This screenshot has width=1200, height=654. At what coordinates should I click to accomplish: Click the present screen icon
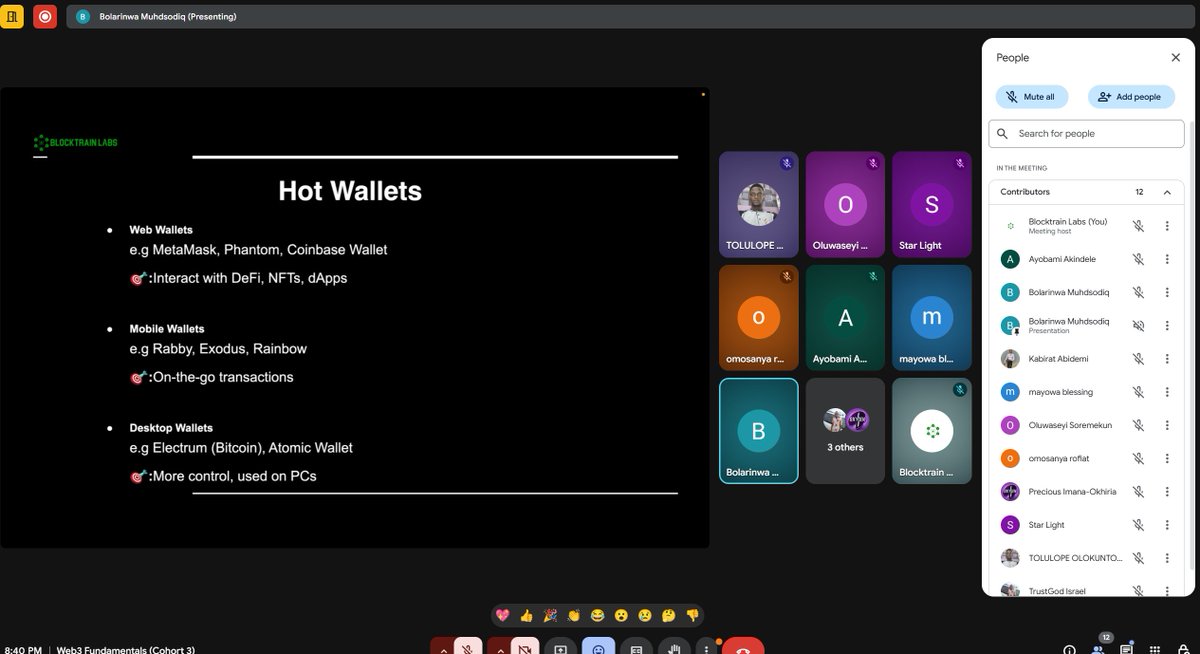(560, 648)
